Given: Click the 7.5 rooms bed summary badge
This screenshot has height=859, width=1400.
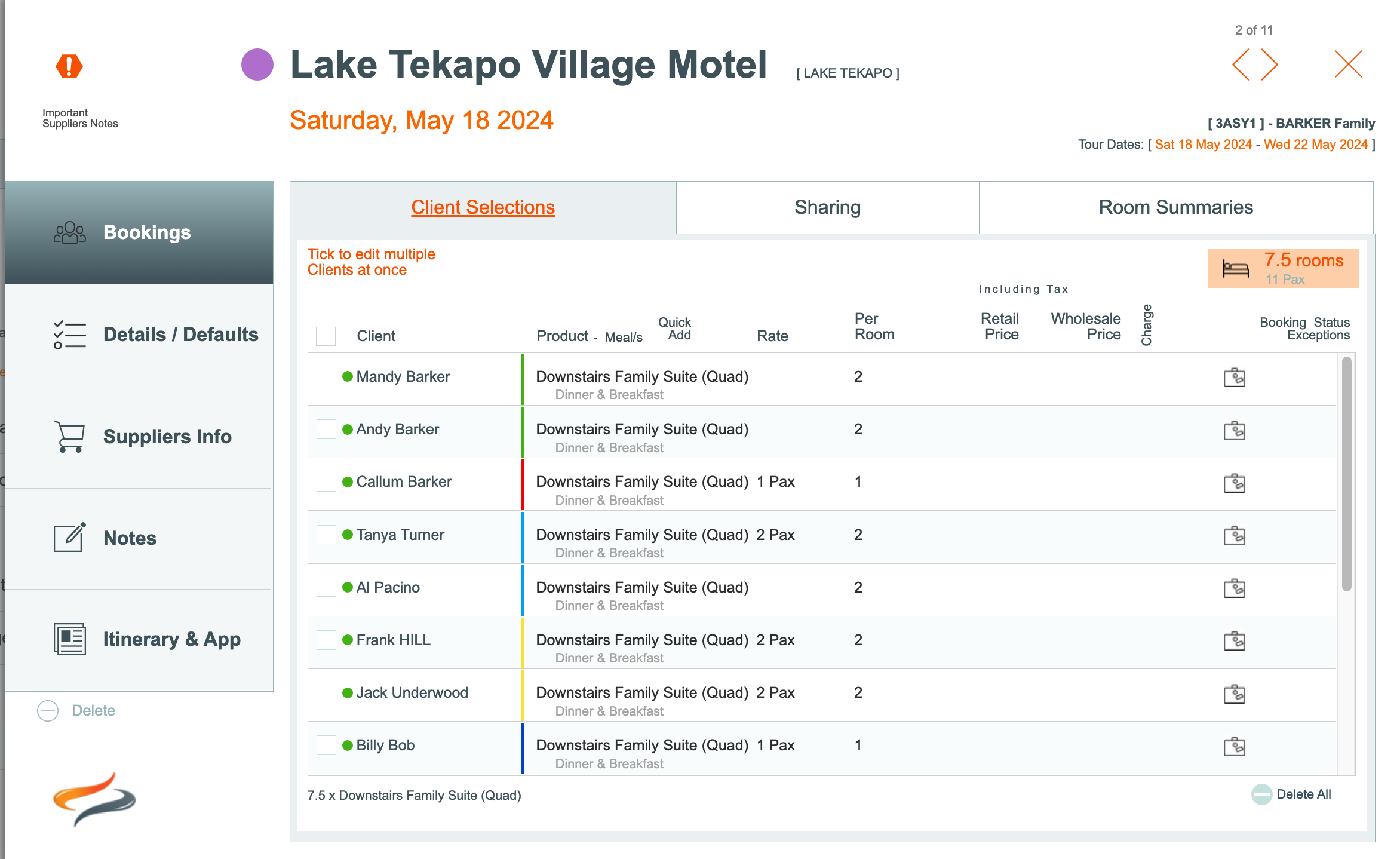Looking at the screenshot, I should (1283, 268).
